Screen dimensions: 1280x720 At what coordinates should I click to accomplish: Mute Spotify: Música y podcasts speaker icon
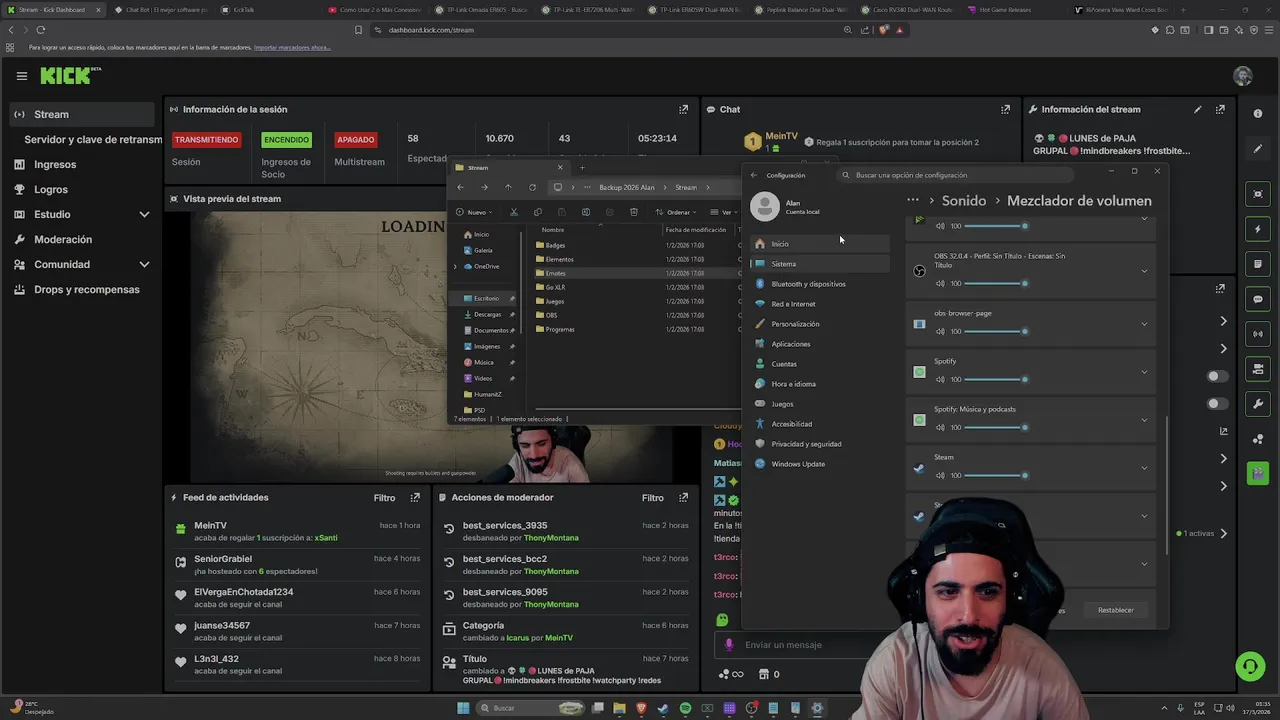(x=940, y=427)
